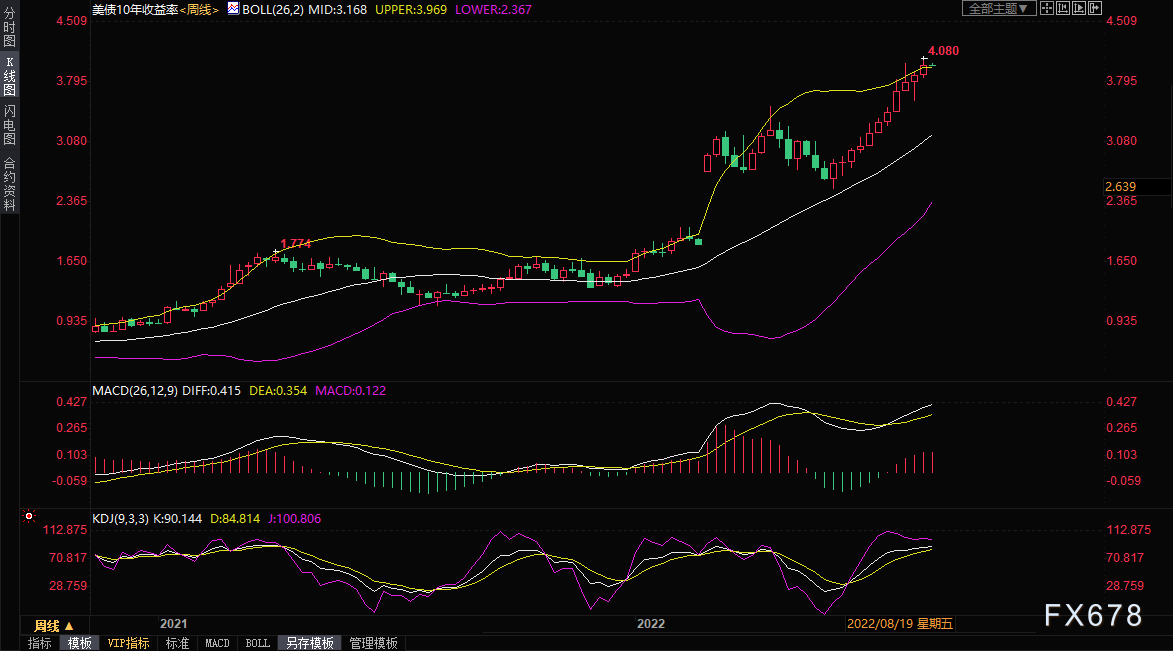
Task: Open the 闪电图 sidebar tab
Action: point(10,125)
